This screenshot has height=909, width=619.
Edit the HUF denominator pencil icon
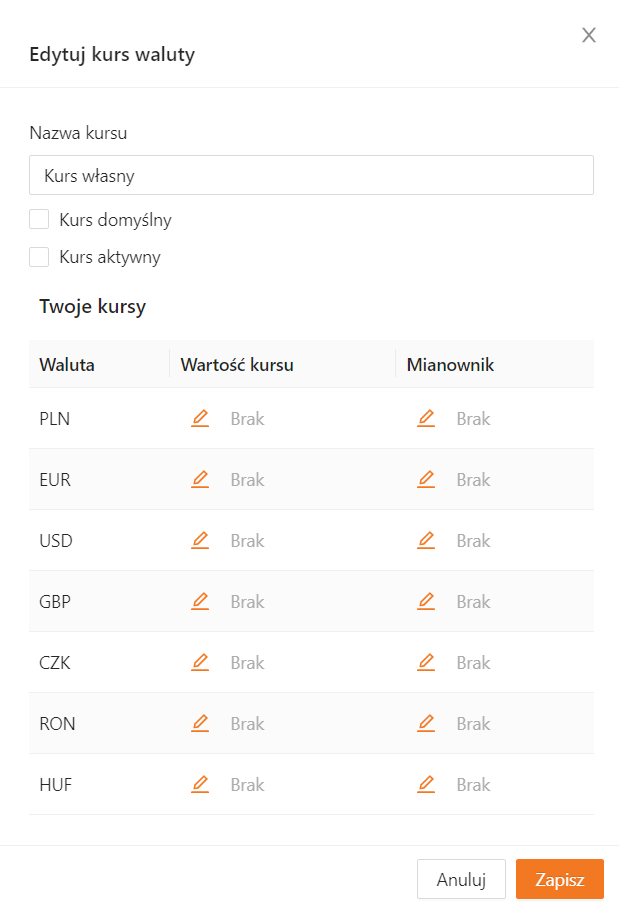pos(426,785)
